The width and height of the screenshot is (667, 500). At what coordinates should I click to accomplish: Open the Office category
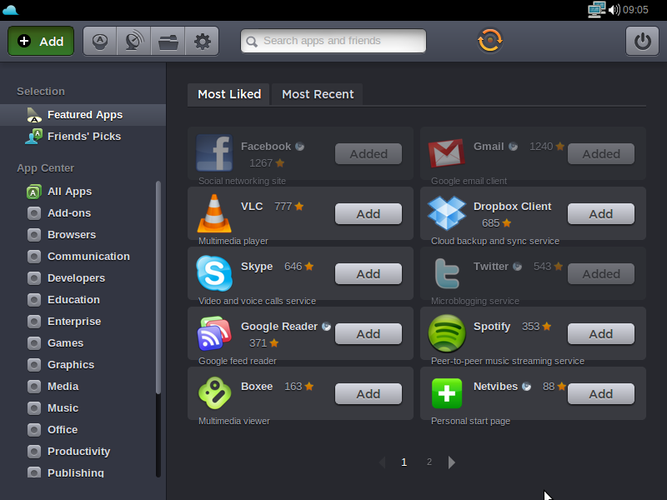pyautogui.click(x=62, y=430)
